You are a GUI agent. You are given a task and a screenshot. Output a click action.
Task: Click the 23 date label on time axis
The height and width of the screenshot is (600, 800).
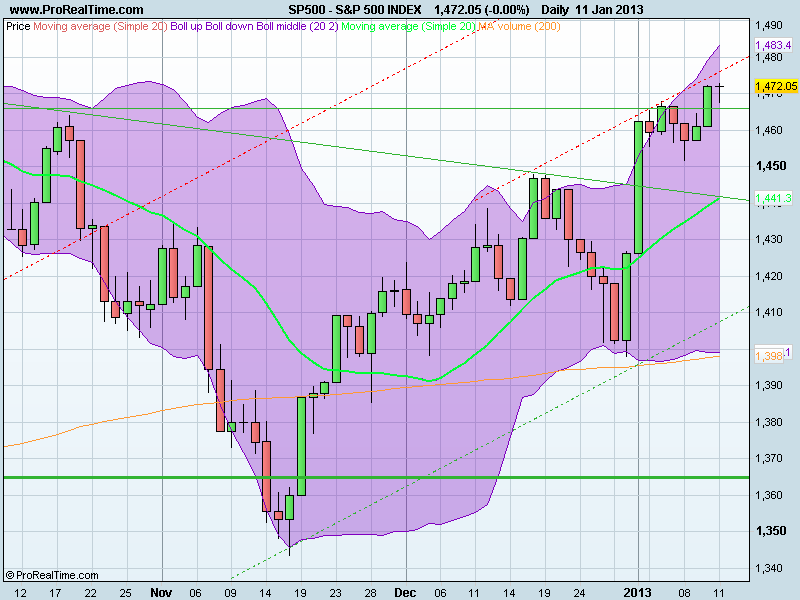(x=335, y=593)
